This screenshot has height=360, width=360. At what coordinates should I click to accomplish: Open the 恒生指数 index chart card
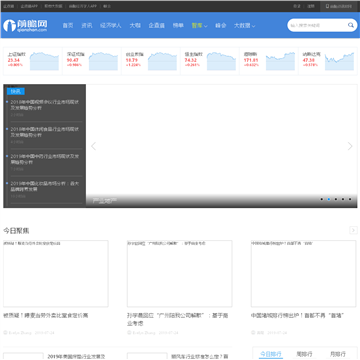[210, 61]
